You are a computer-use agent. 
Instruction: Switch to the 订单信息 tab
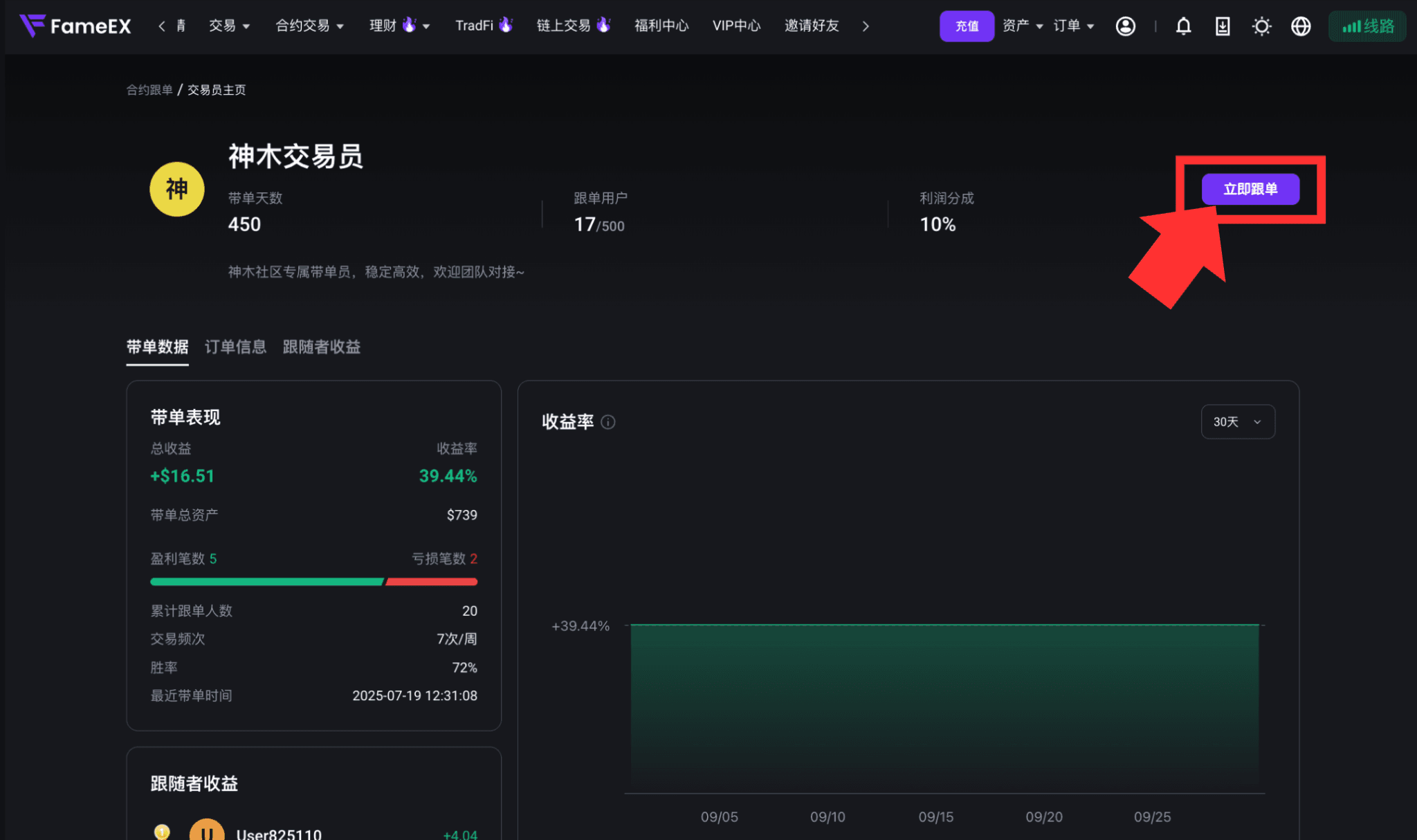(235, 347)
